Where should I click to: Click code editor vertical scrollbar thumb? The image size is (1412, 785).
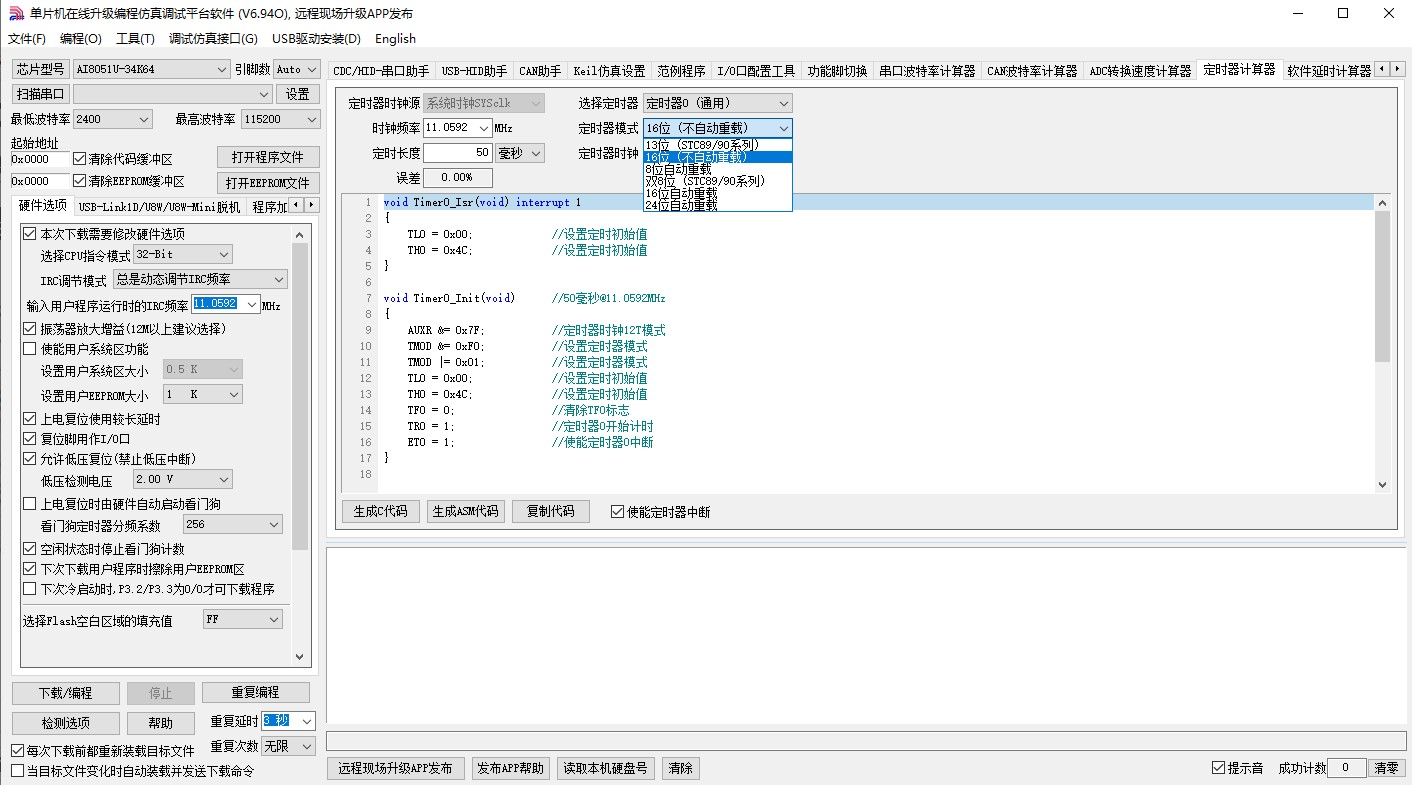[1382, 287]
